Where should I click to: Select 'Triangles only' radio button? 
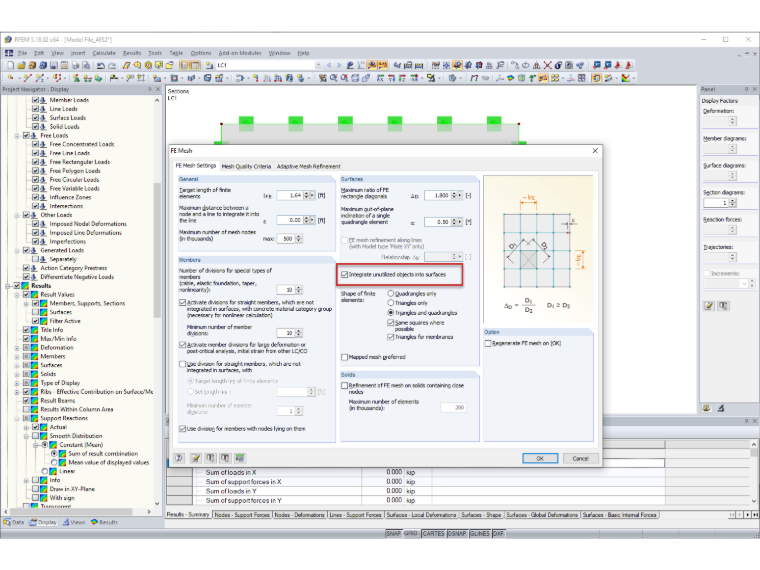391,303
